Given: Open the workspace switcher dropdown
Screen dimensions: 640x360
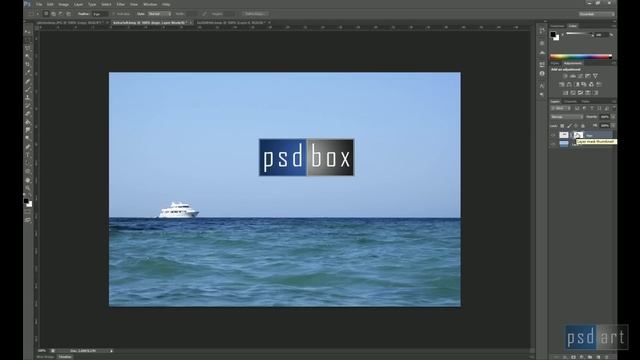Looking at the screenshot, I should pyautogui.click(x=597, y=14).
